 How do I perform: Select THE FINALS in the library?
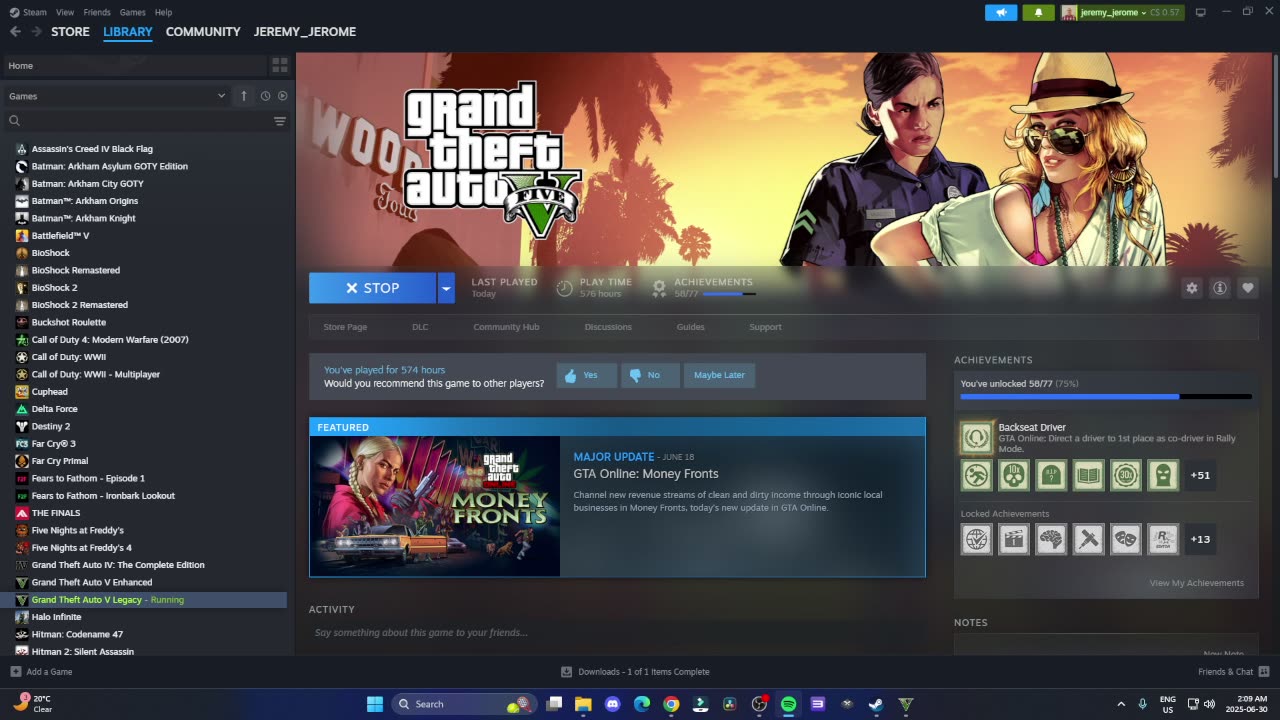click(x=56, y=513)
